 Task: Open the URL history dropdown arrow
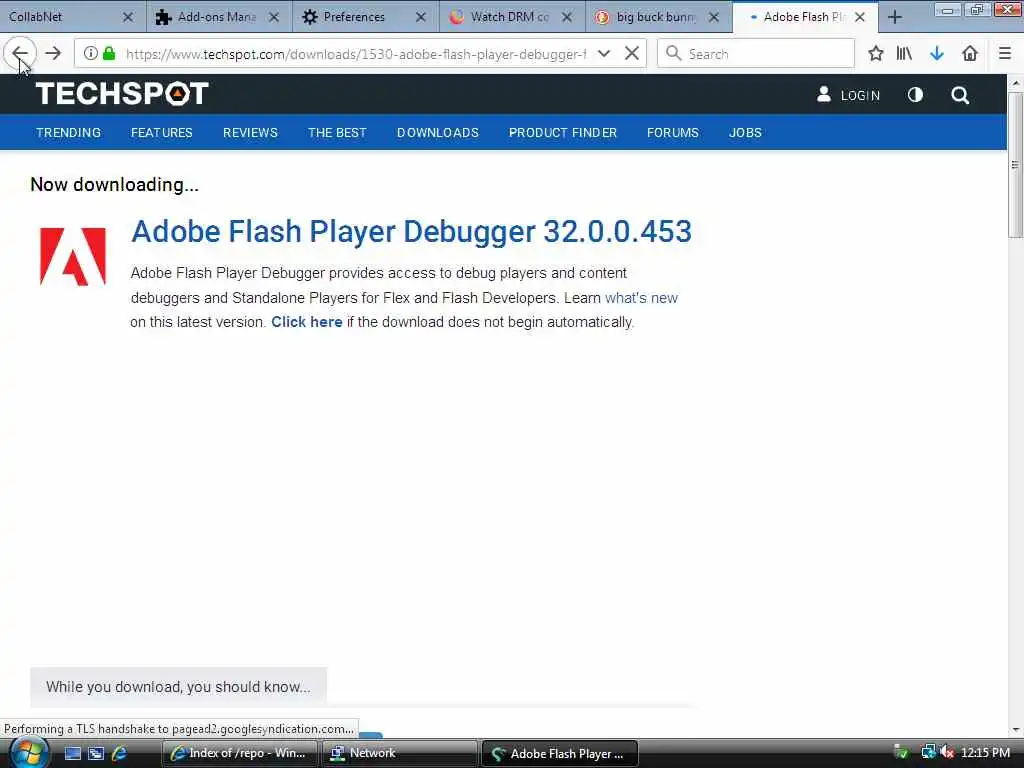(x=604, y=54)
